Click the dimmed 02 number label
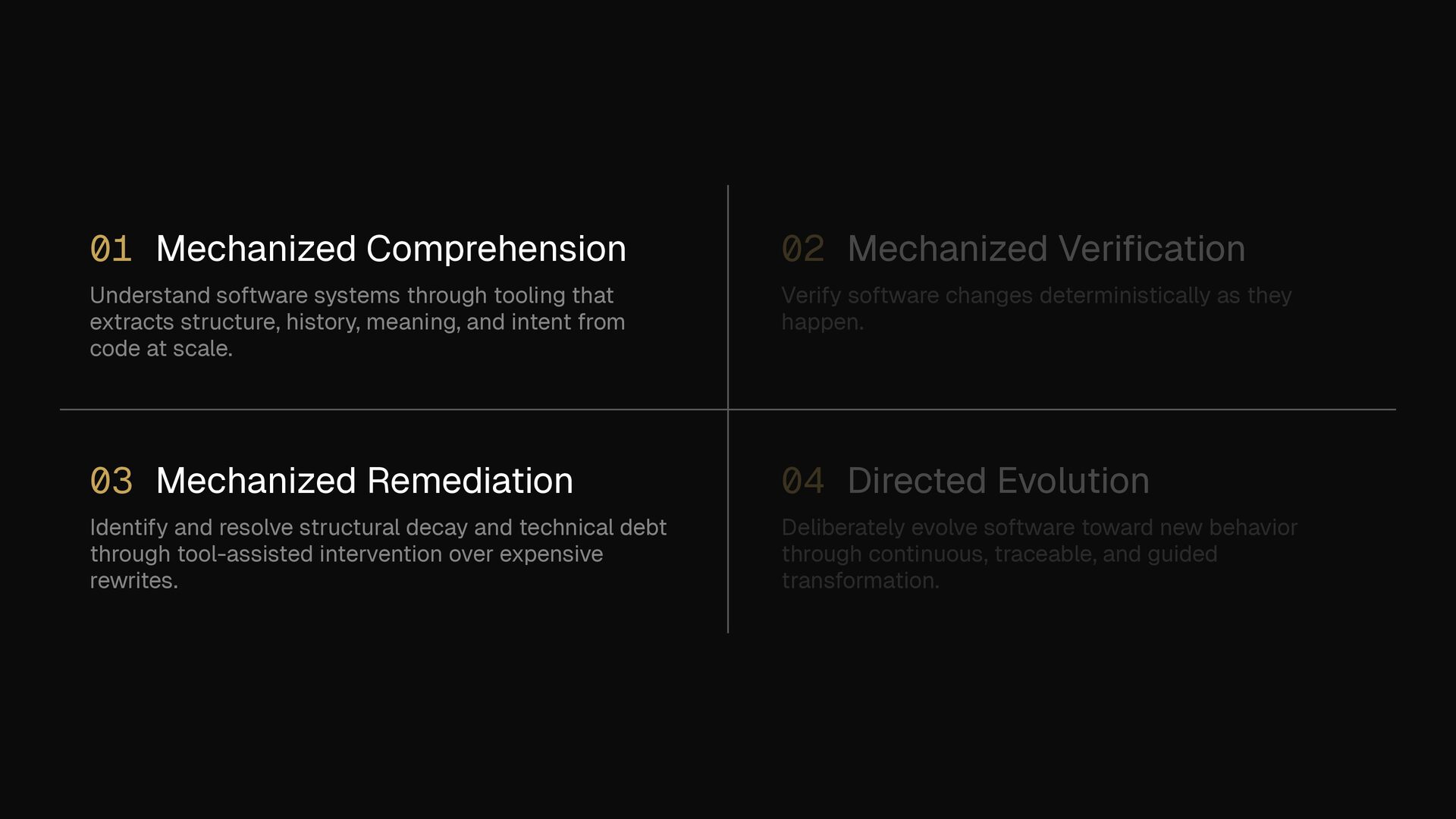Viewport: 1456px width, 819px height. point(803,249)
